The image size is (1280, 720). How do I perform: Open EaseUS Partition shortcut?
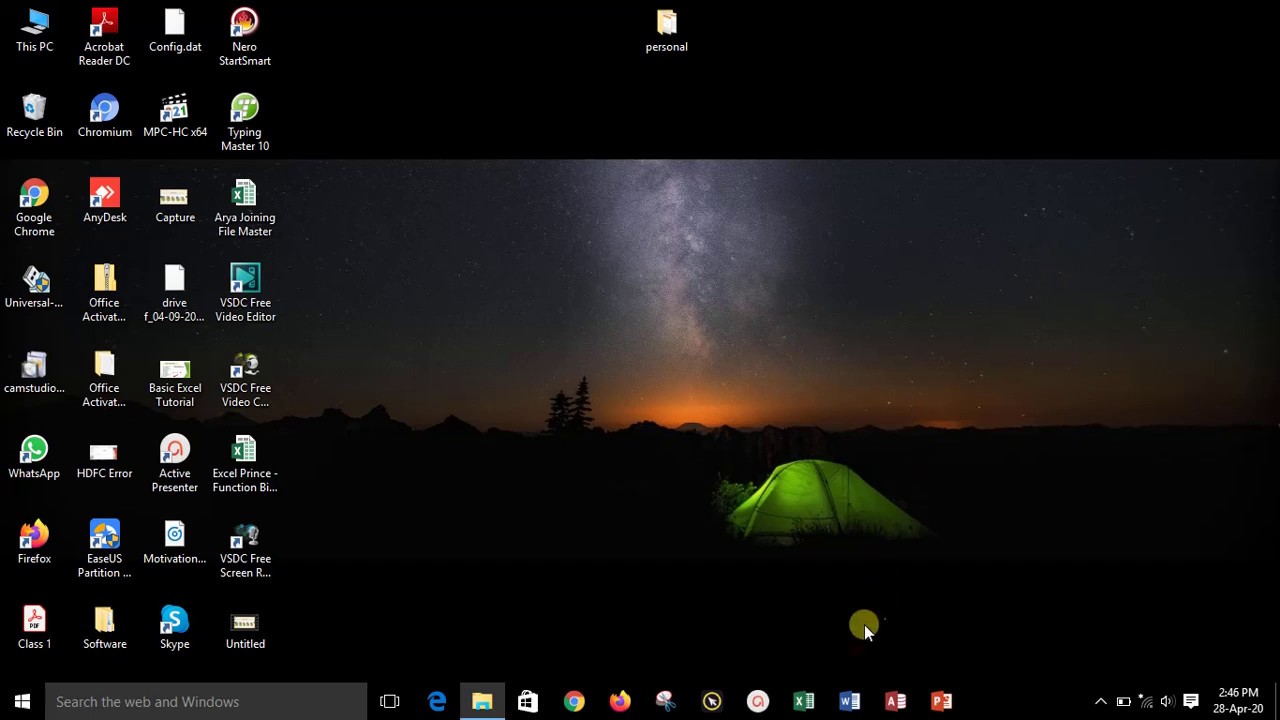pyautogui.click(x=104, y=550)
